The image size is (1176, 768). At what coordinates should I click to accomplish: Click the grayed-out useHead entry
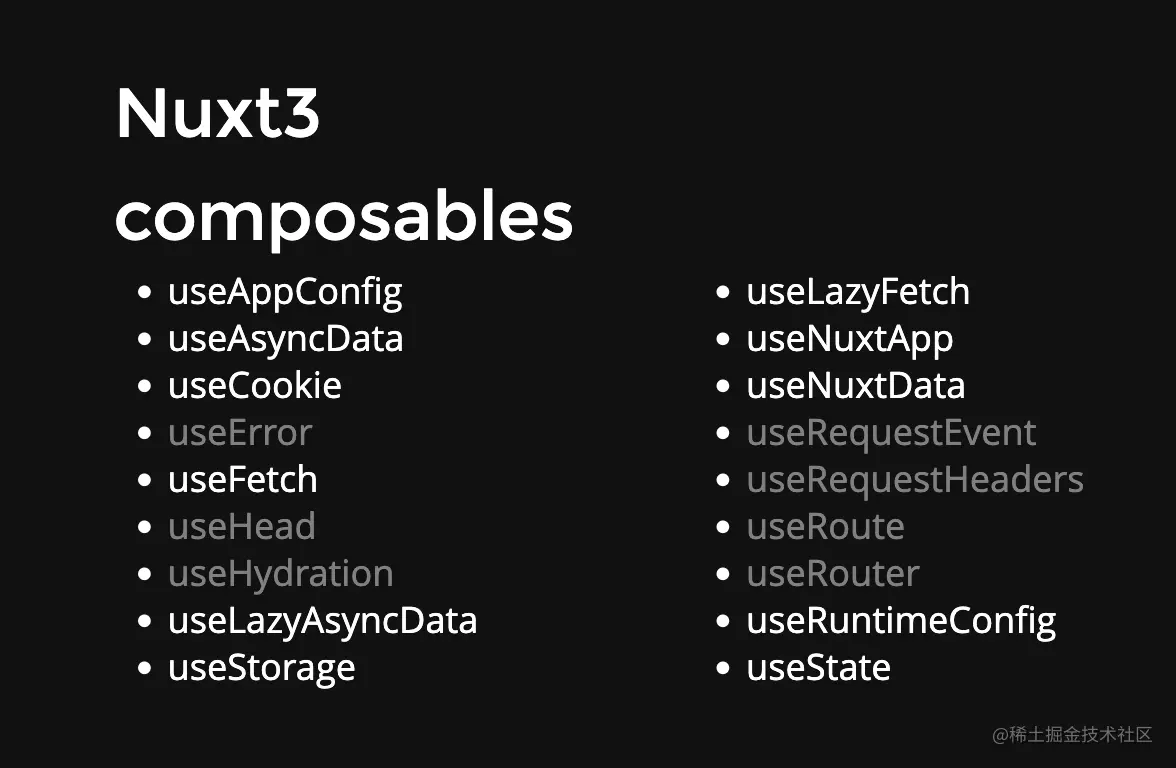click(242, 527)
